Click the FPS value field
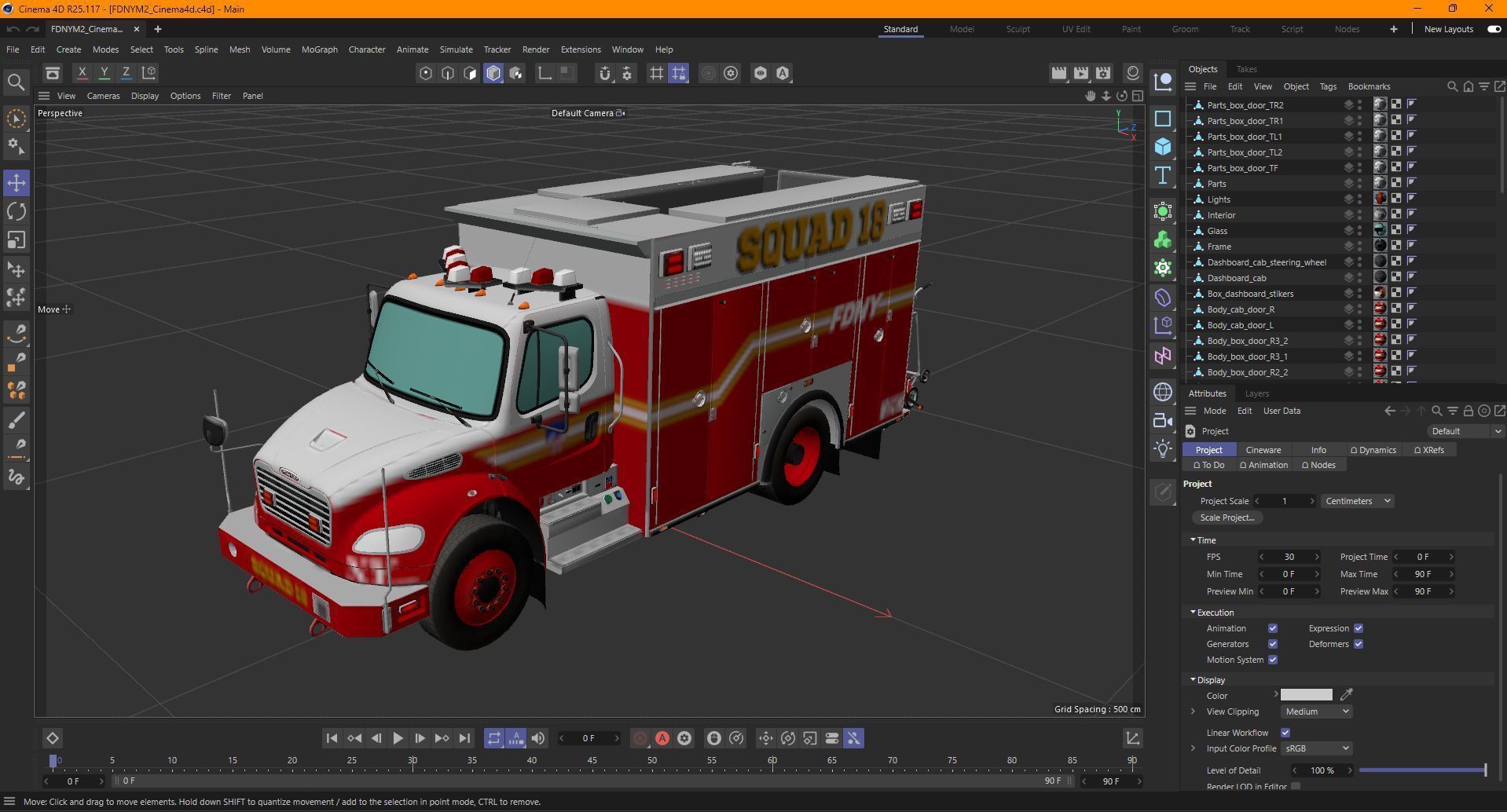 (x=1289, y=557)
